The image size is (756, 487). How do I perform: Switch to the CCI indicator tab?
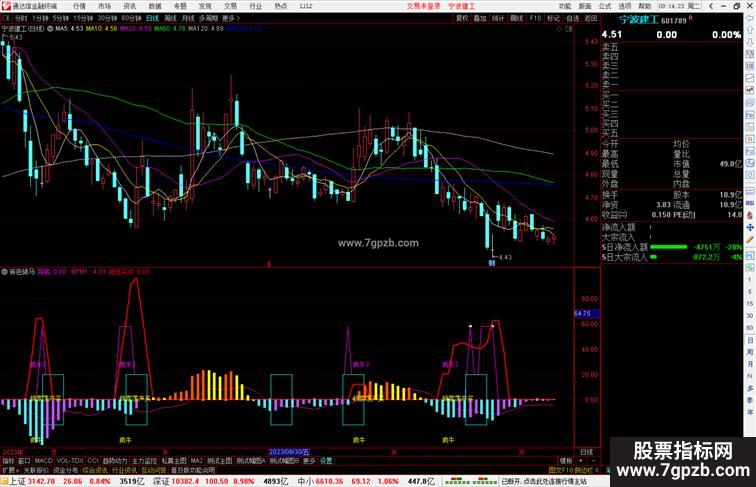[93, 461]
